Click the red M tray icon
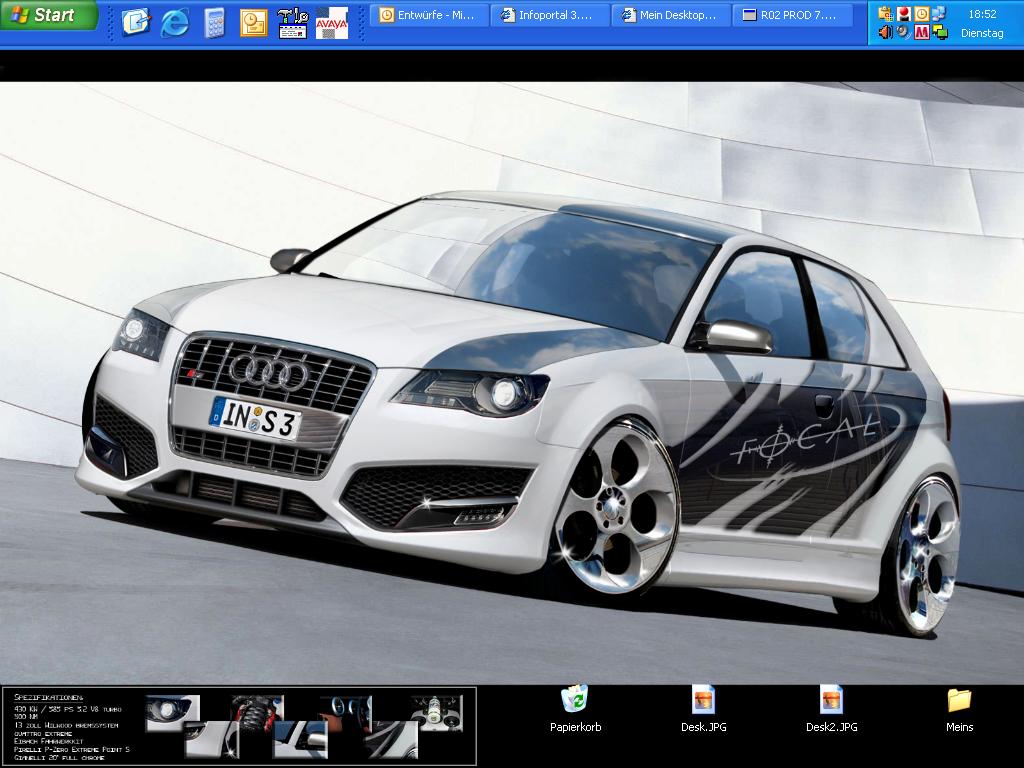1024x768 pixels. pyautogui.click(x=921, y=32)
